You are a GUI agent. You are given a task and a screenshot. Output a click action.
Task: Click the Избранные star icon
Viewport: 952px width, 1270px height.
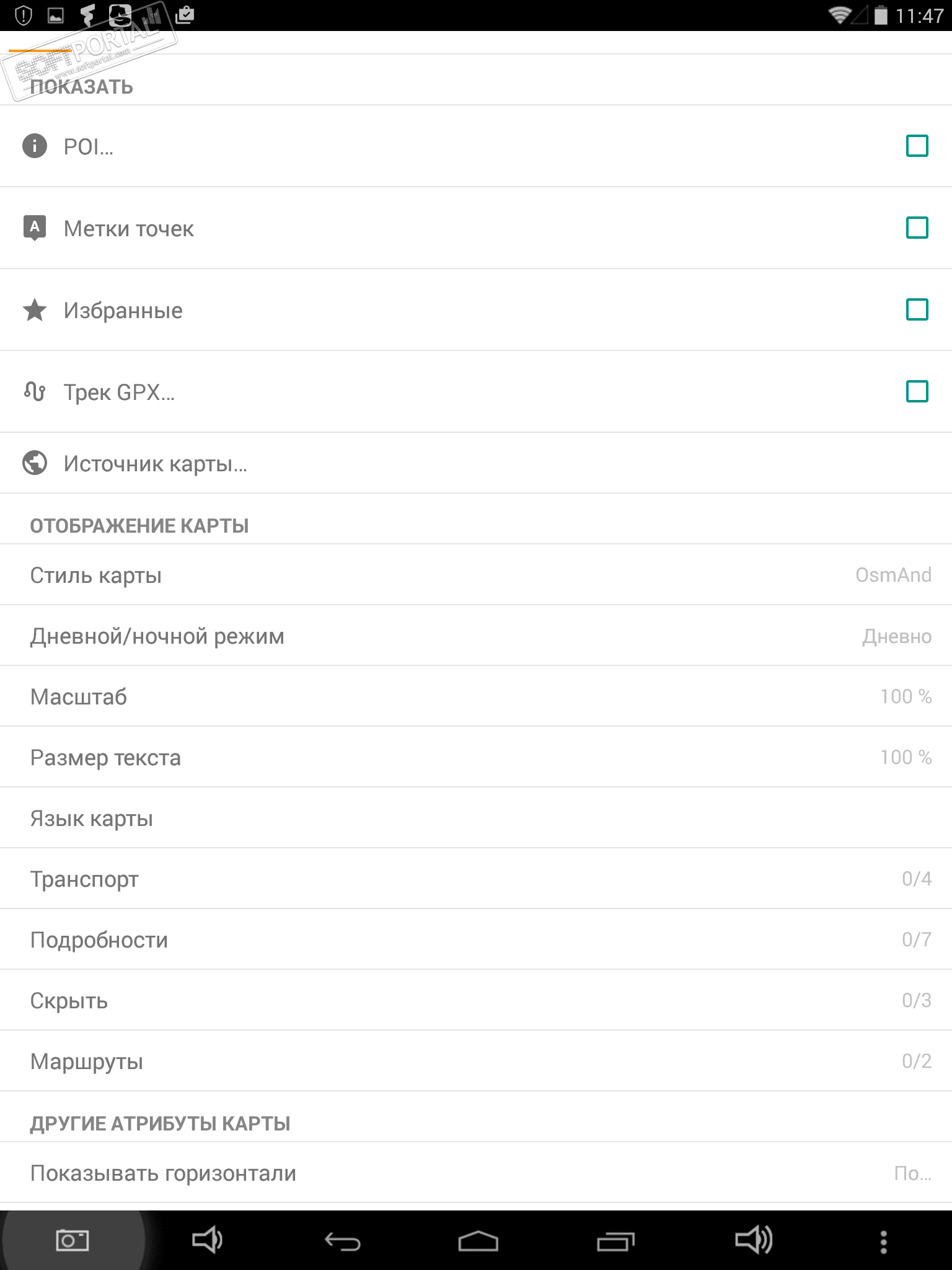(x=35, y=310)
